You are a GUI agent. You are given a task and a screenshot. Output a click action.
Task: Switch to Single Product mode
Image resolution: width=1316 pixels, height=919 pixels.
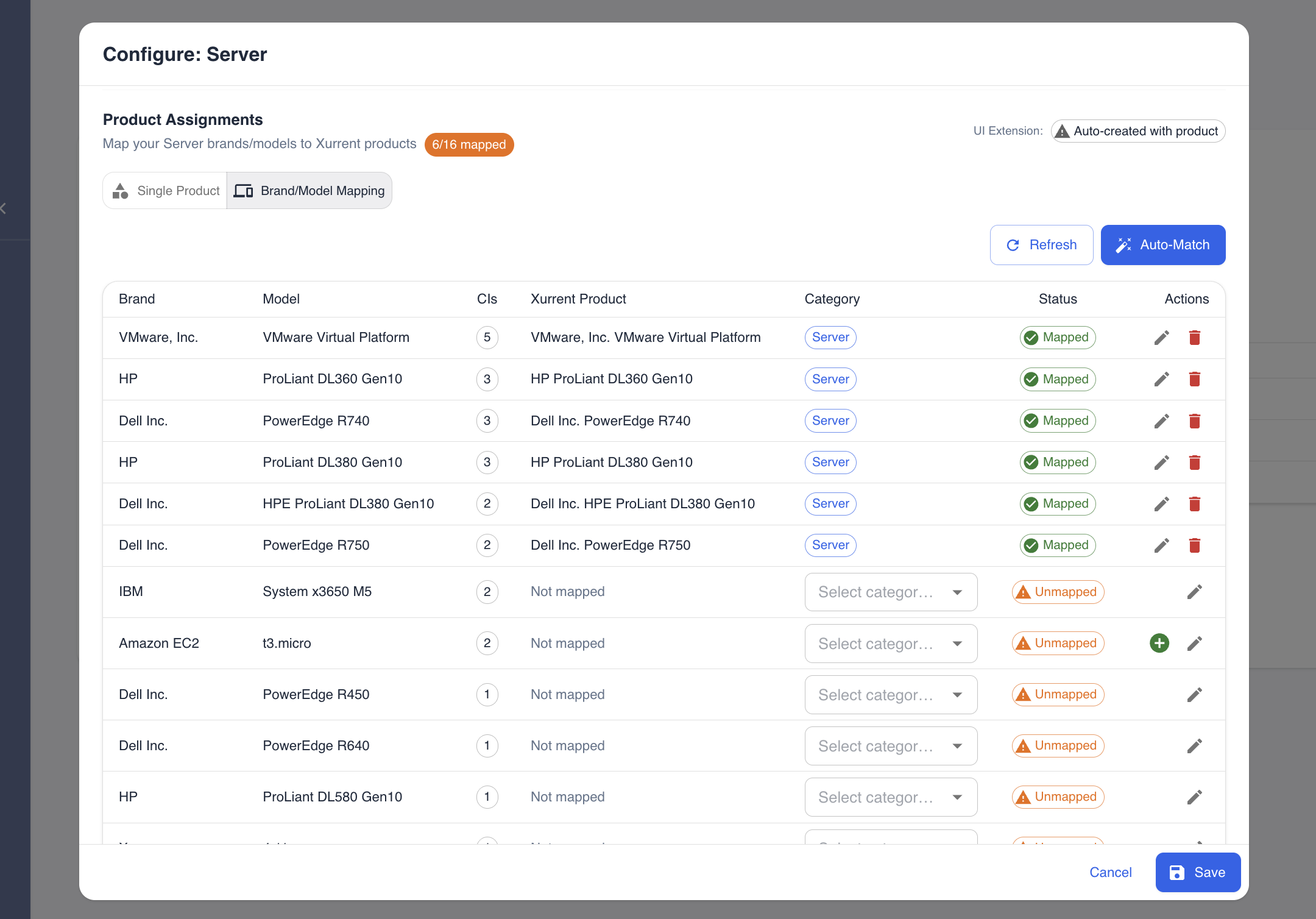(x=166, y=191)
